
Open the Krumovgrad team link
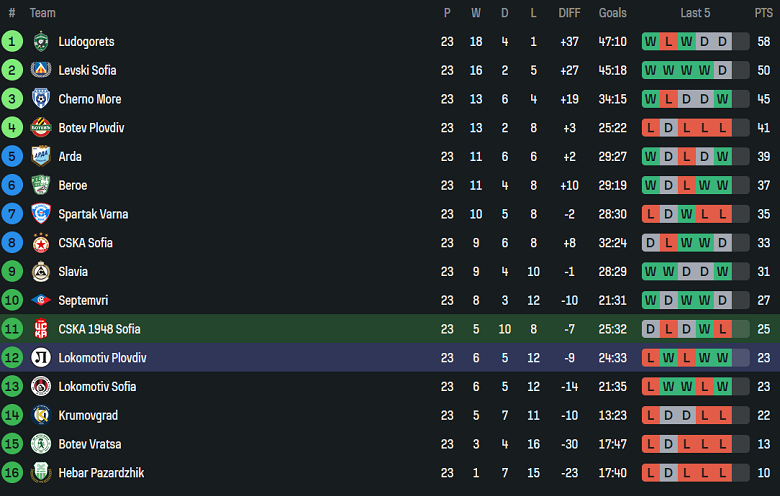88,415
